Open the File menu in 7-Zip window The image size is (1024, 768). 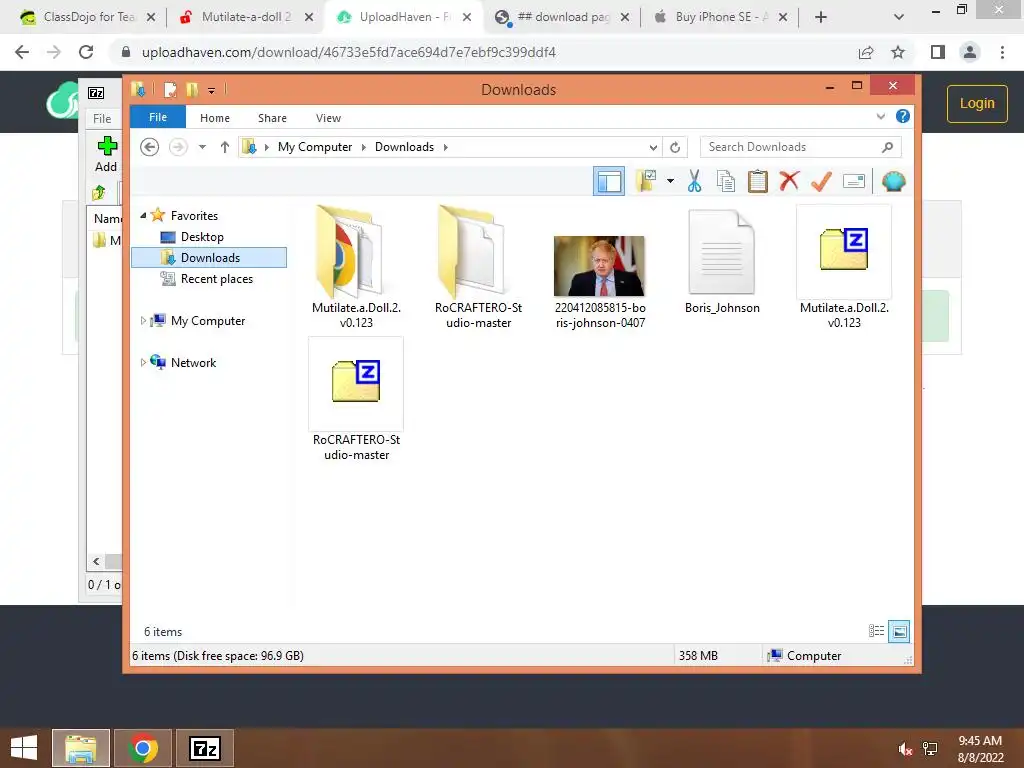tap(102, 118)
